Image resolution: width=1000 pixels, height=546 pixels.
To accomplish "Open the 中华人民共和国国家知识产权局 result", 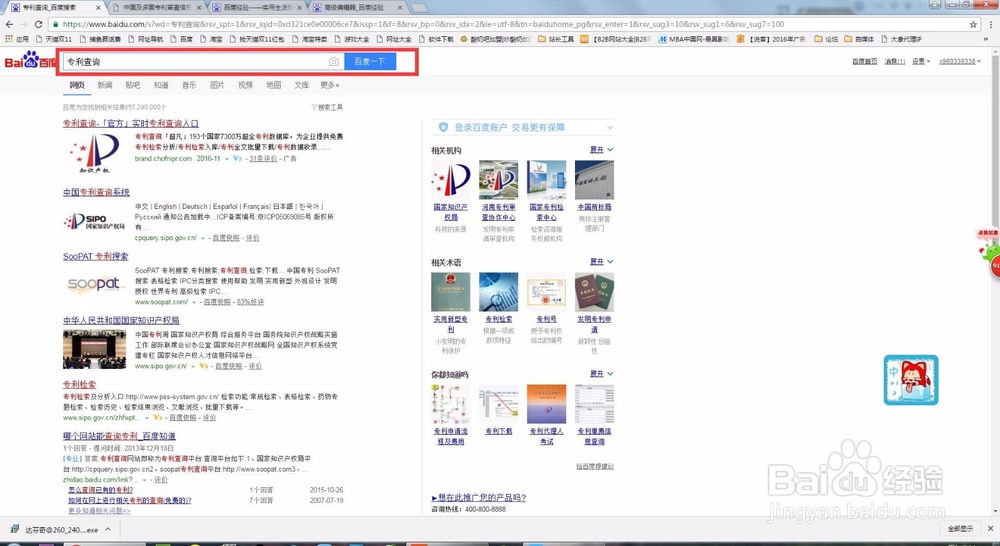I will pos(121,320).
